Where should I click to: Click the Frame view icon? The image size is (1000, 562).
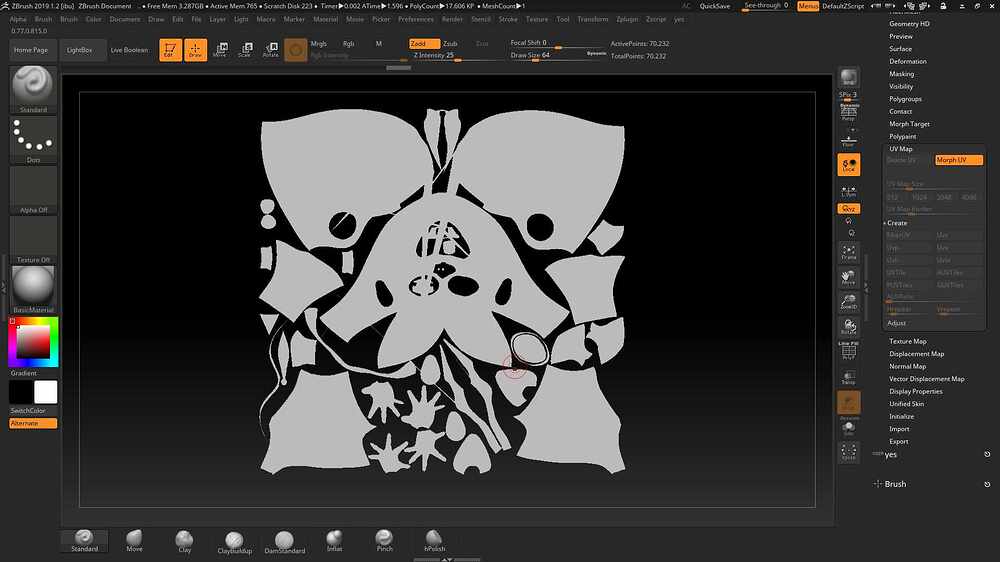click(848, 253)
